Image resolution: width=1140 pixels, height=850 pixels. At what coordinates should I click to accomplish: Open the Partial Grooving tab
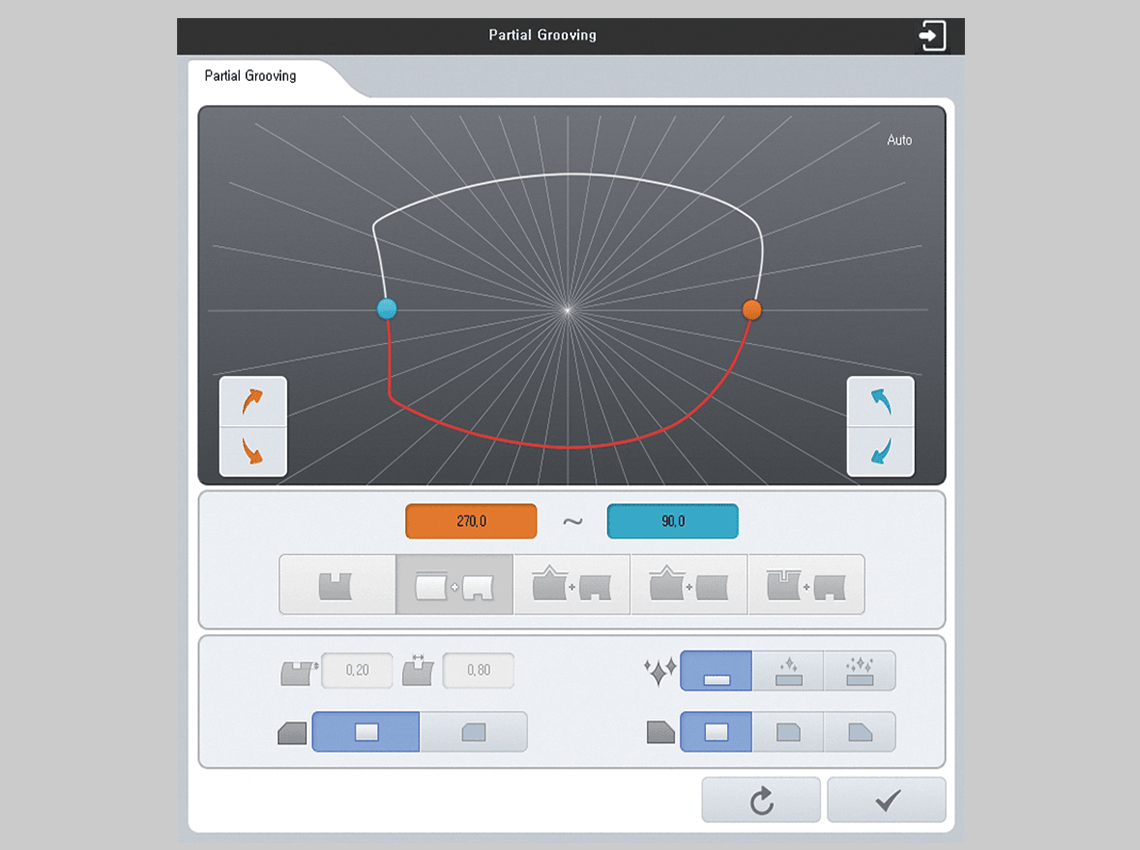(x=251, y=76)
